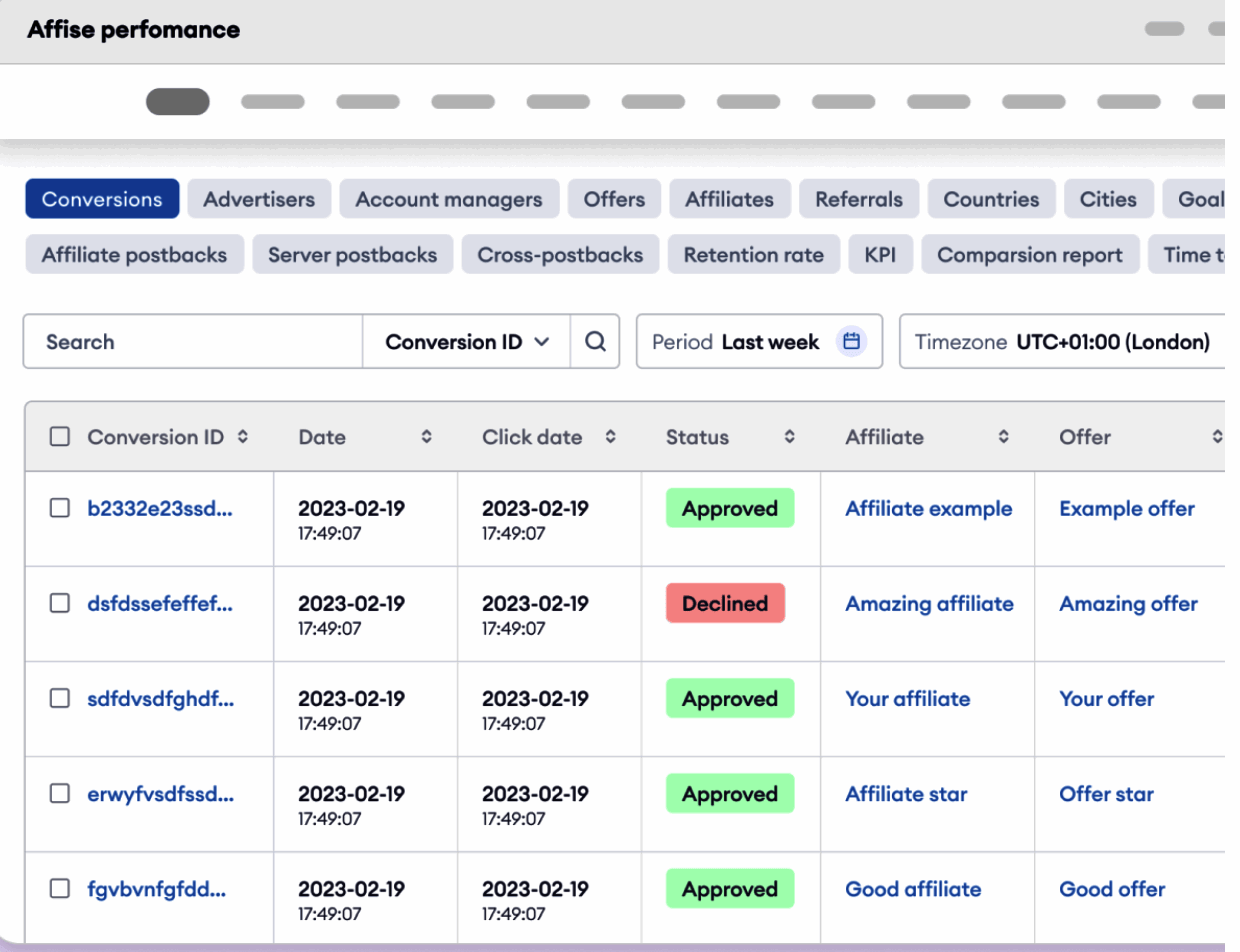Click the search magnifier icon
This screenshot has height=952, width=1240.
[x=595, y=342]
